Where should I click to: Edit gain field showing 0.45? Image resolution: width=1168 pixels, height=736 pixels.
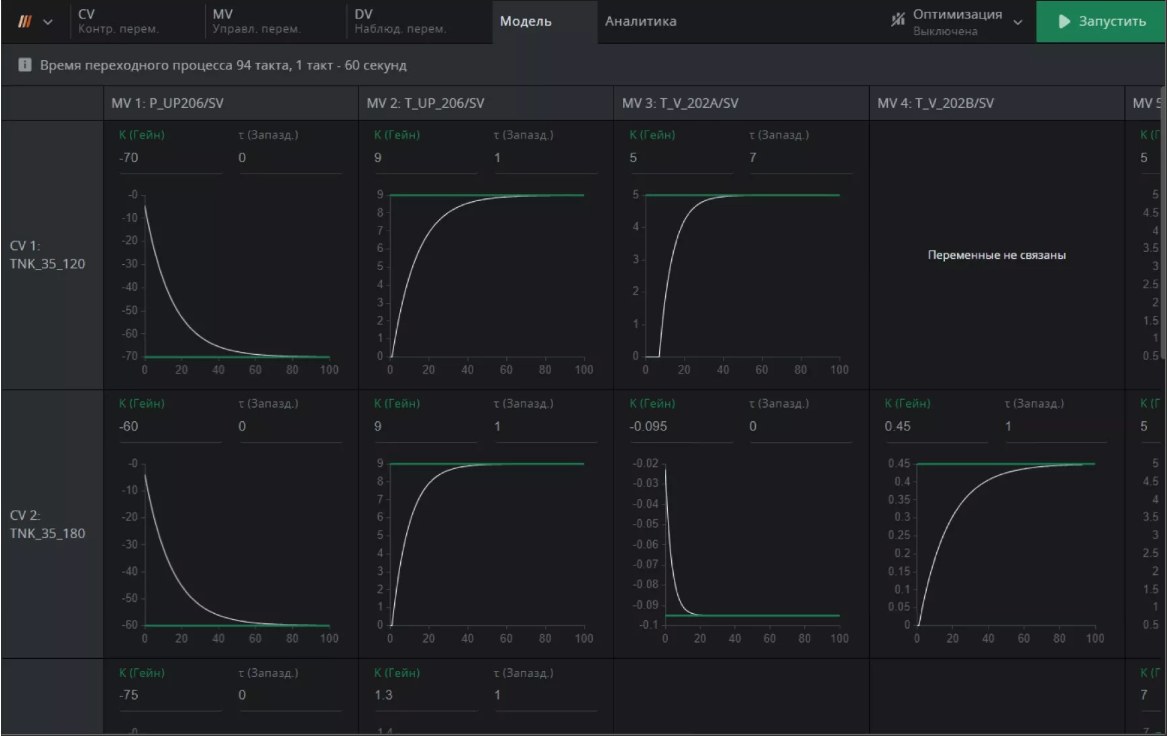[936, 427]
